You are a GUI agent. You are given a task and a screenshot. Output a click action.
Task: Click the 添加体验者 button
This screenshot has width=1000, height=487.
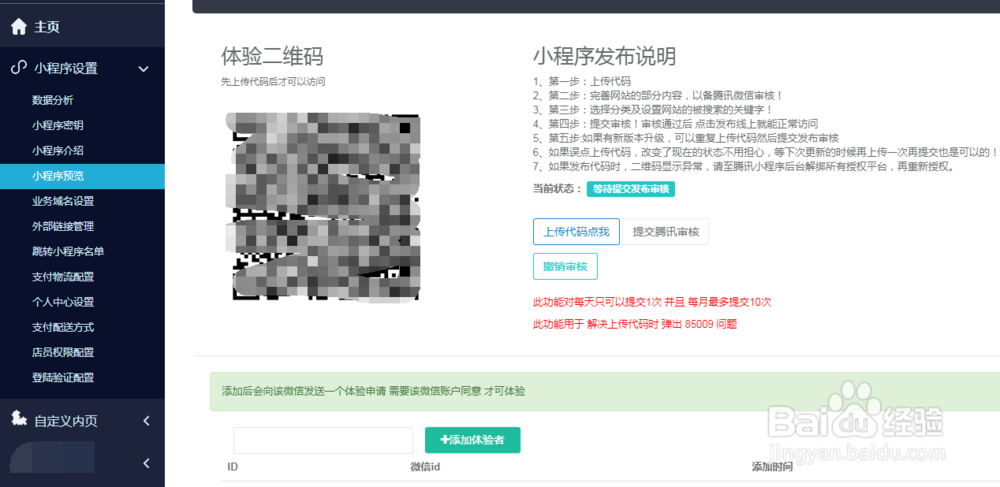473,440
